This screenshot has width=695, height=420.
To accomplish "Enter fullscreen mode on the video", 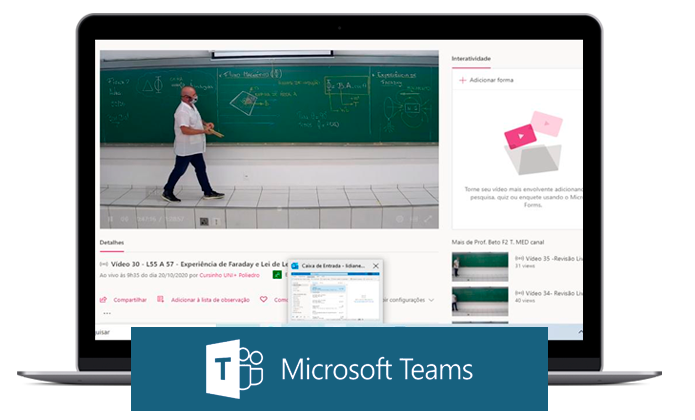I will tap(428, 219).
